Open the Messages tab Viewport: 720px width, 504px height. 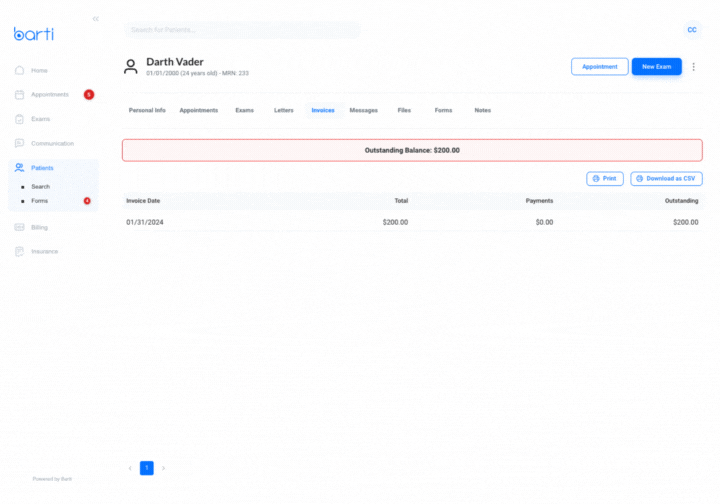tap(363, 110)
